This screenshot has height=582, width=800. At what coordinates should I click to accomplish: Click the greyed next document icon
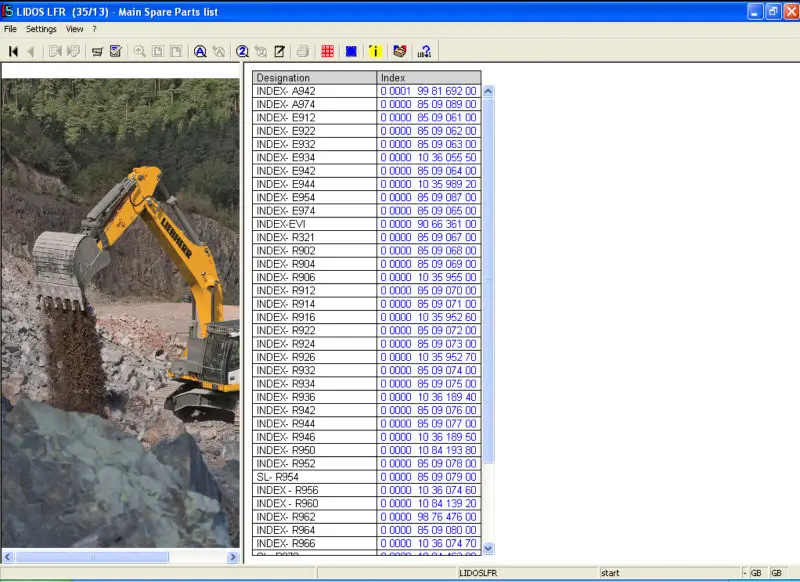pos(73,51)
